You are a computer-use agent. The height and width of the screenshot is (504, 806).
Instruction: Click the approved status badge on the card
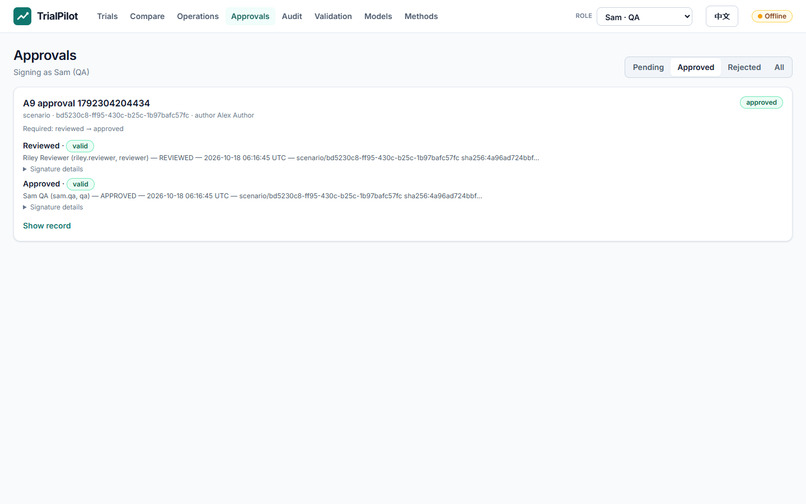(x=761, y=102)
